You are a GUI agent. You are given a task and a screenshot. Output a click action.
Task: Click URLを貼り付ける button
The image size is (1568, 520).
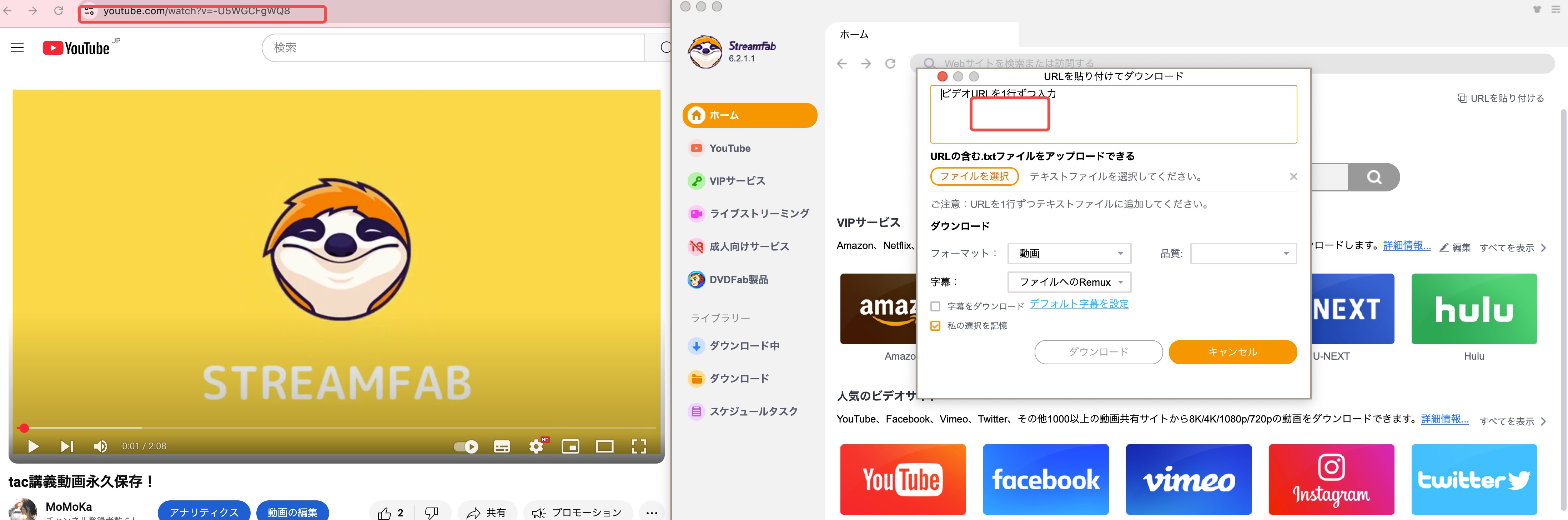[1501, 98]
